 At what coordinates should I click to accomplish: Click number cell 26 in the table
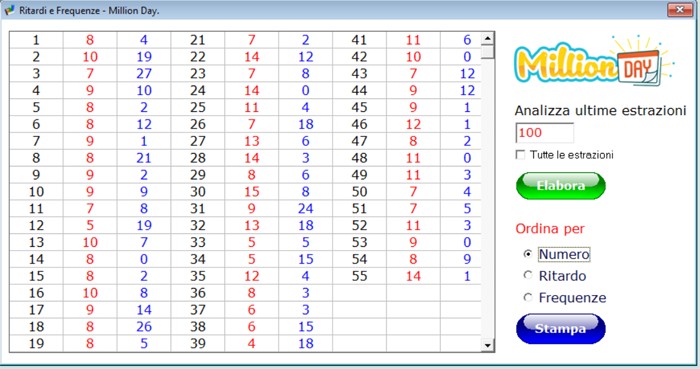click(x=198, y=124)
